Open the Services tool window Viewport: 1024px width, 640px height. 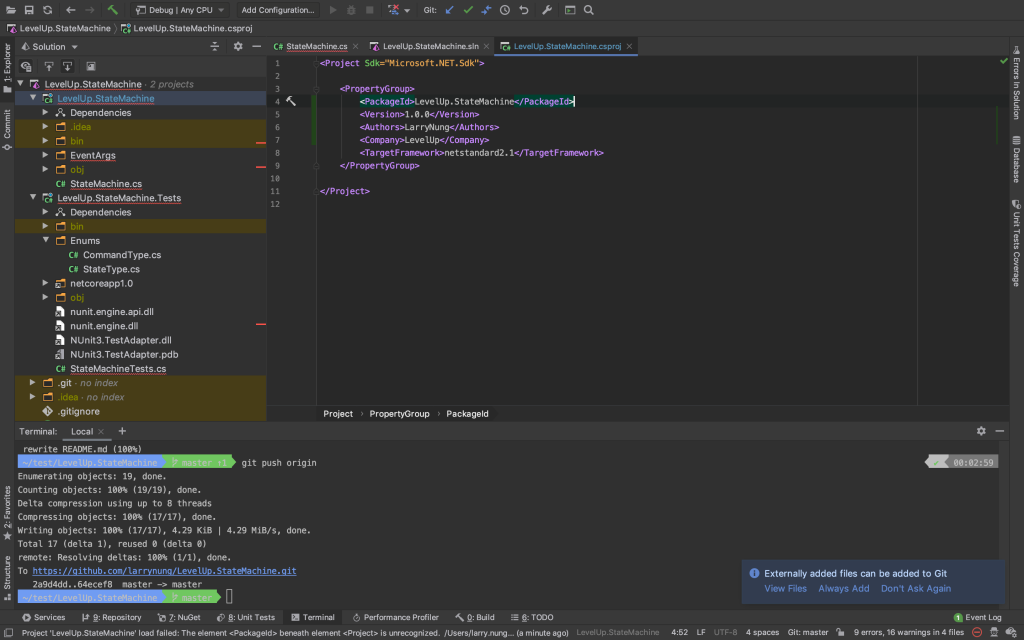(44, 617)
